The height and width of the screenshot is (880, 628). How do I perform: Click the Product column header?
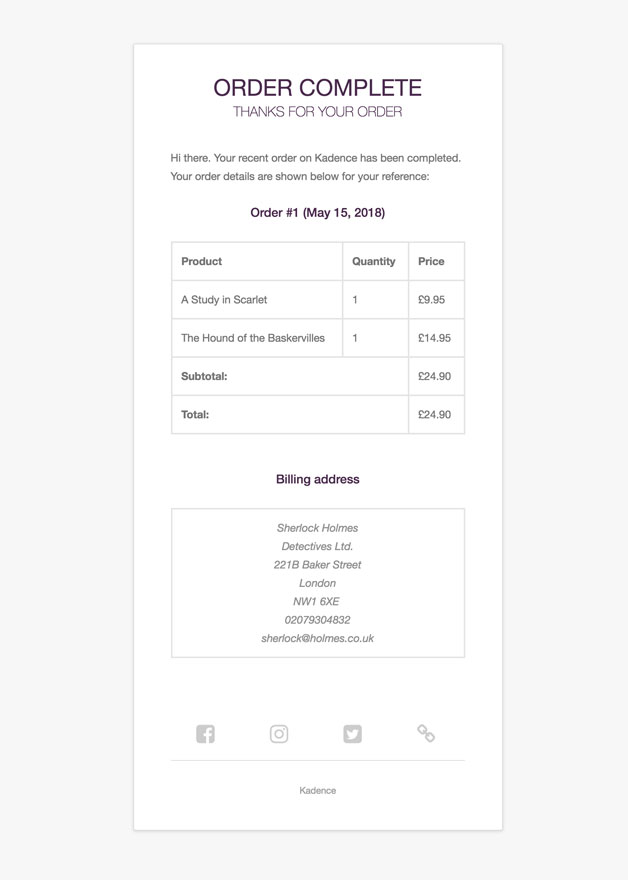[201, 261]
